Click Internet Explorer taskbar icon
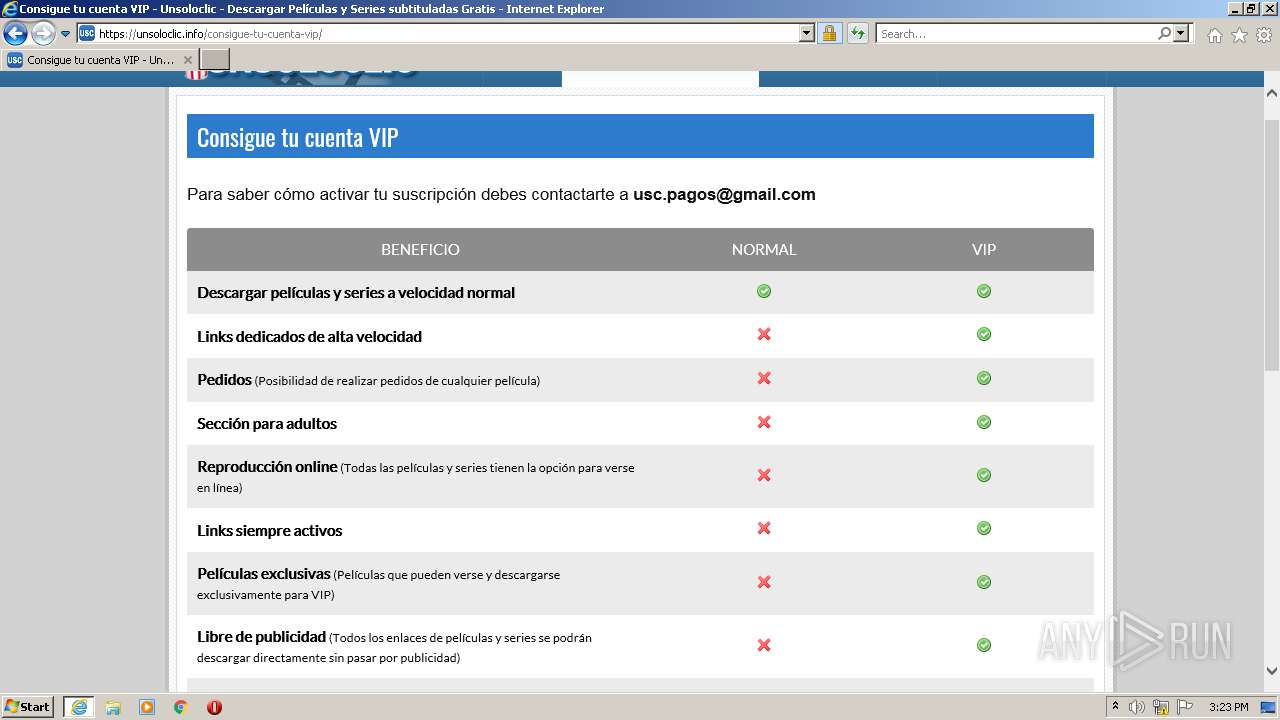Viewport: 1280px width, 720px height. click(x=78, y=707)
